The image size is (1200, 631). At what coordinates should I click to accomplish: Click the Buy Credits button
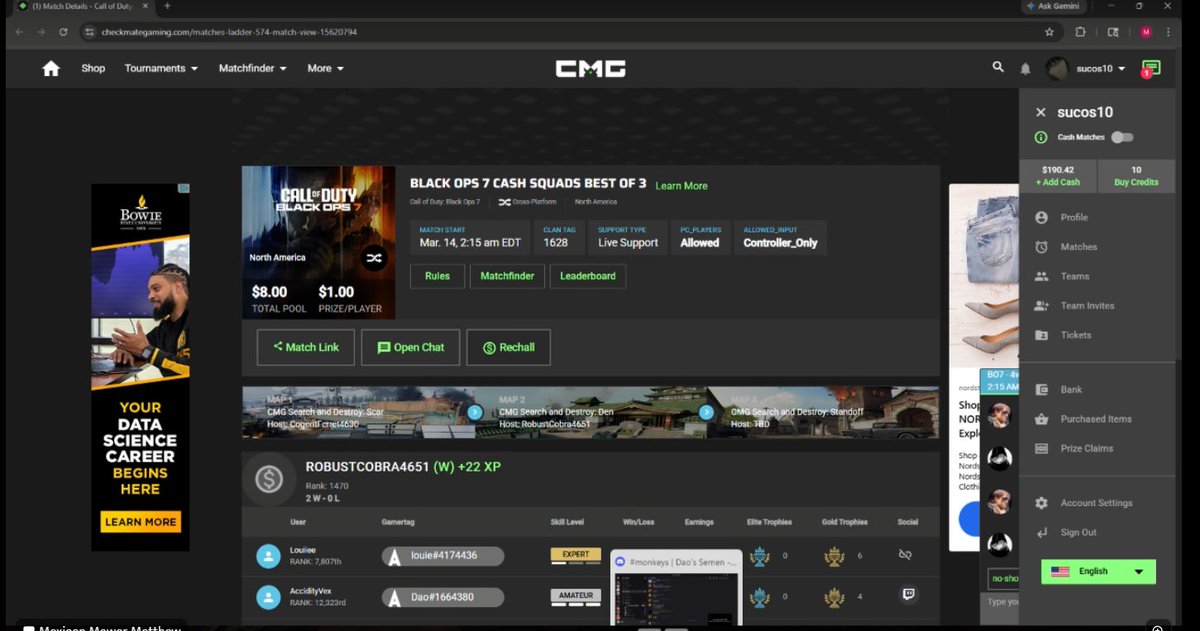1136,176
